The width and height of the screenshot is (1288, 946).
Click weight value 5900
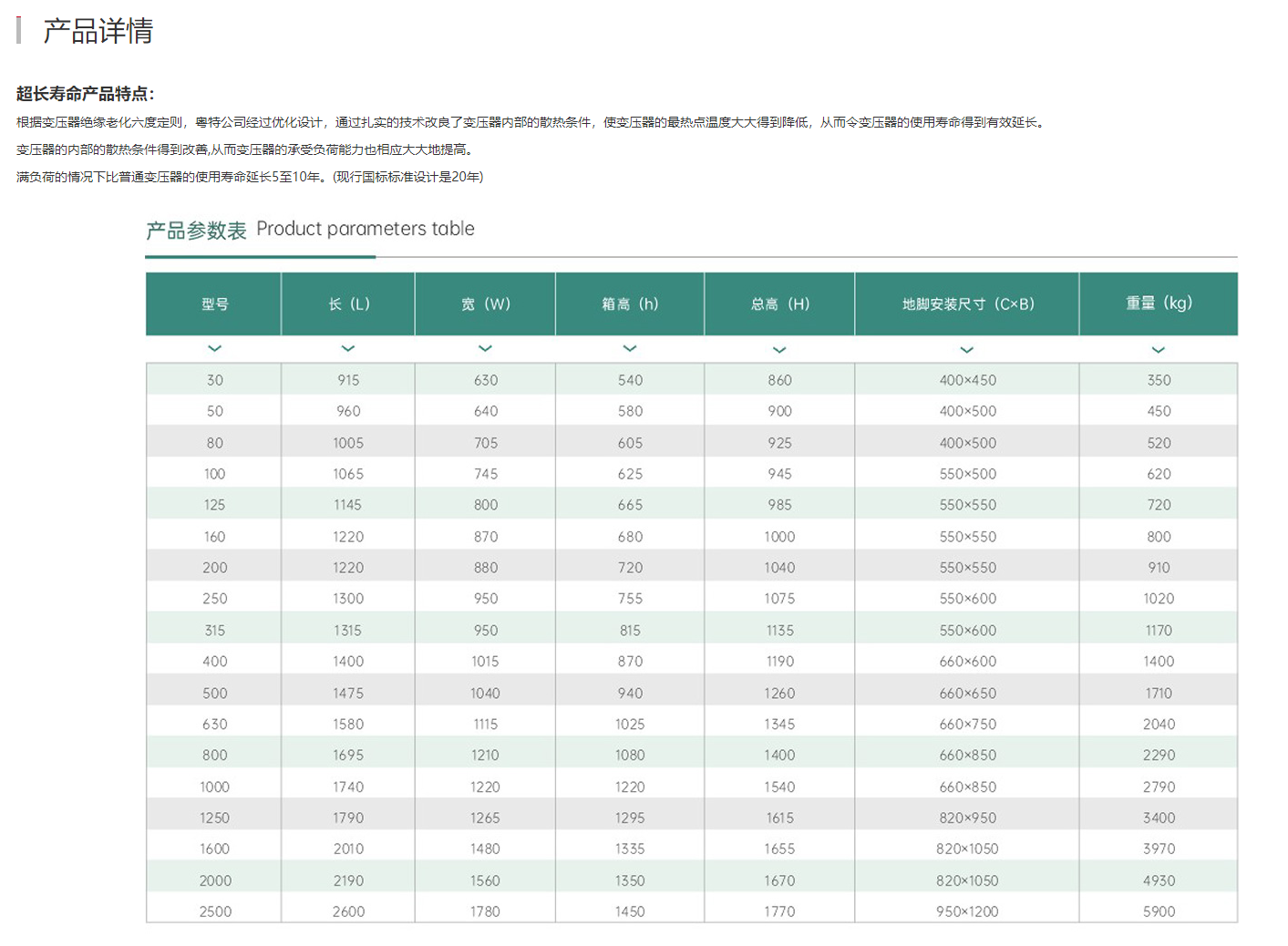[x=1159, y=911]
